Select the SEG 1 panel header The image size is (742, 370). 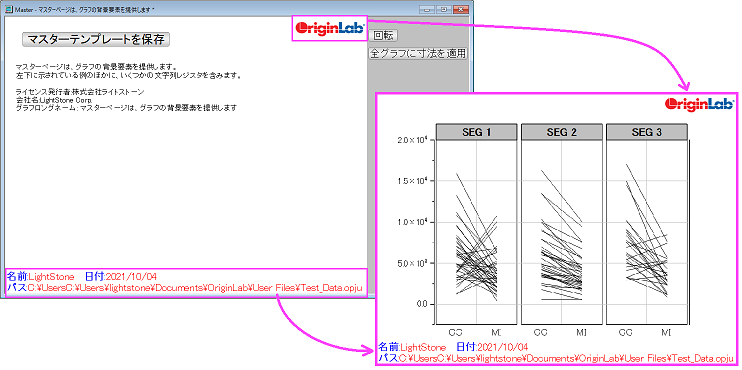[476, 132]
